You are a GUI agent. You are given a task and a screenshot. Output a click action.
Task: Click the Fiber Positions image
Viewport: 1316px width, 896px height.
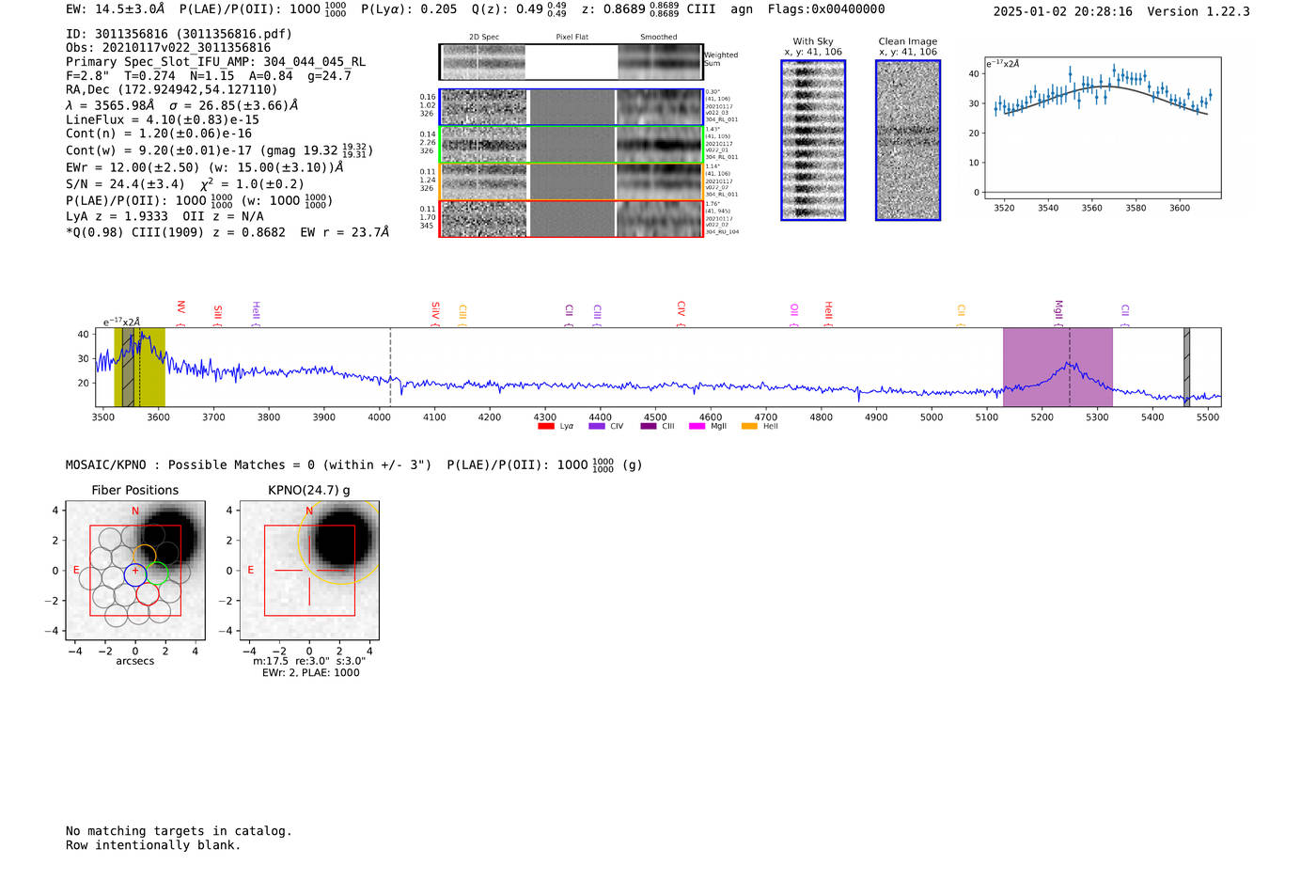click(x=135, y=570)
